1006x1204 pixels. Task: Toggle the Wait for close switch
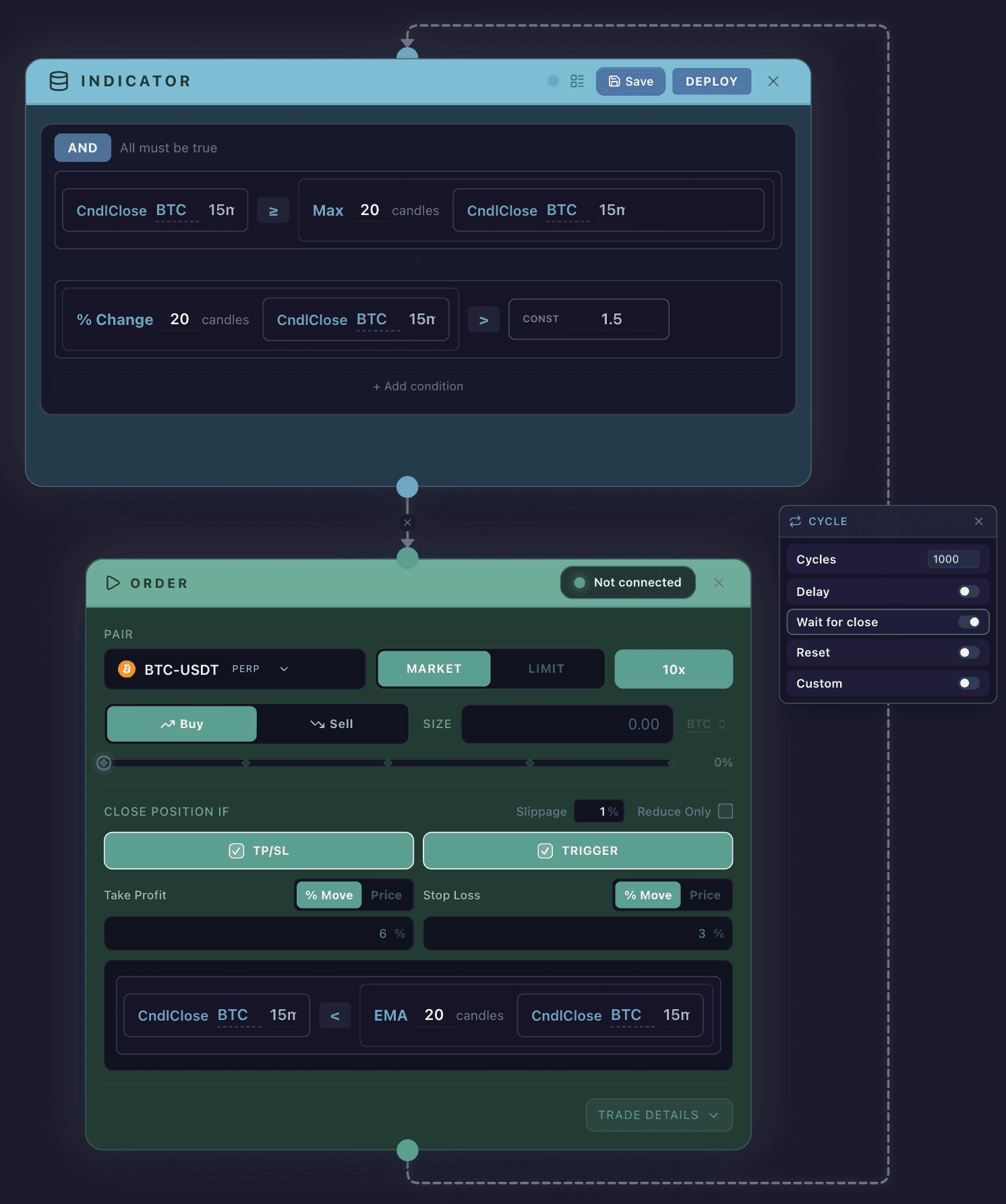[x=969, y=622]
